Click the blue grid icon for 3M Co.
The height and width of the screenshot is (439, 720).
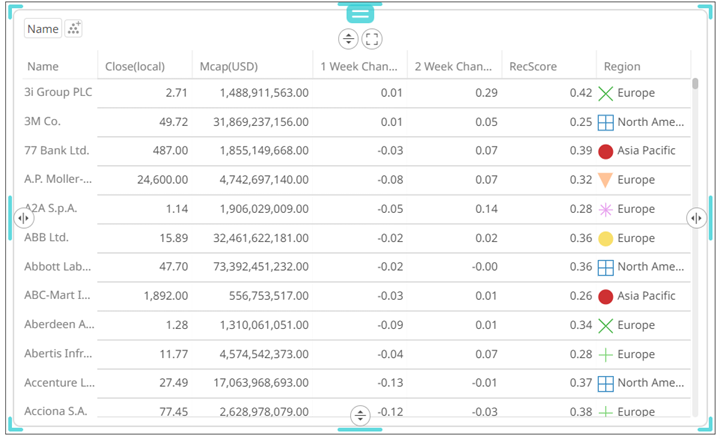(x=605, y=123)
